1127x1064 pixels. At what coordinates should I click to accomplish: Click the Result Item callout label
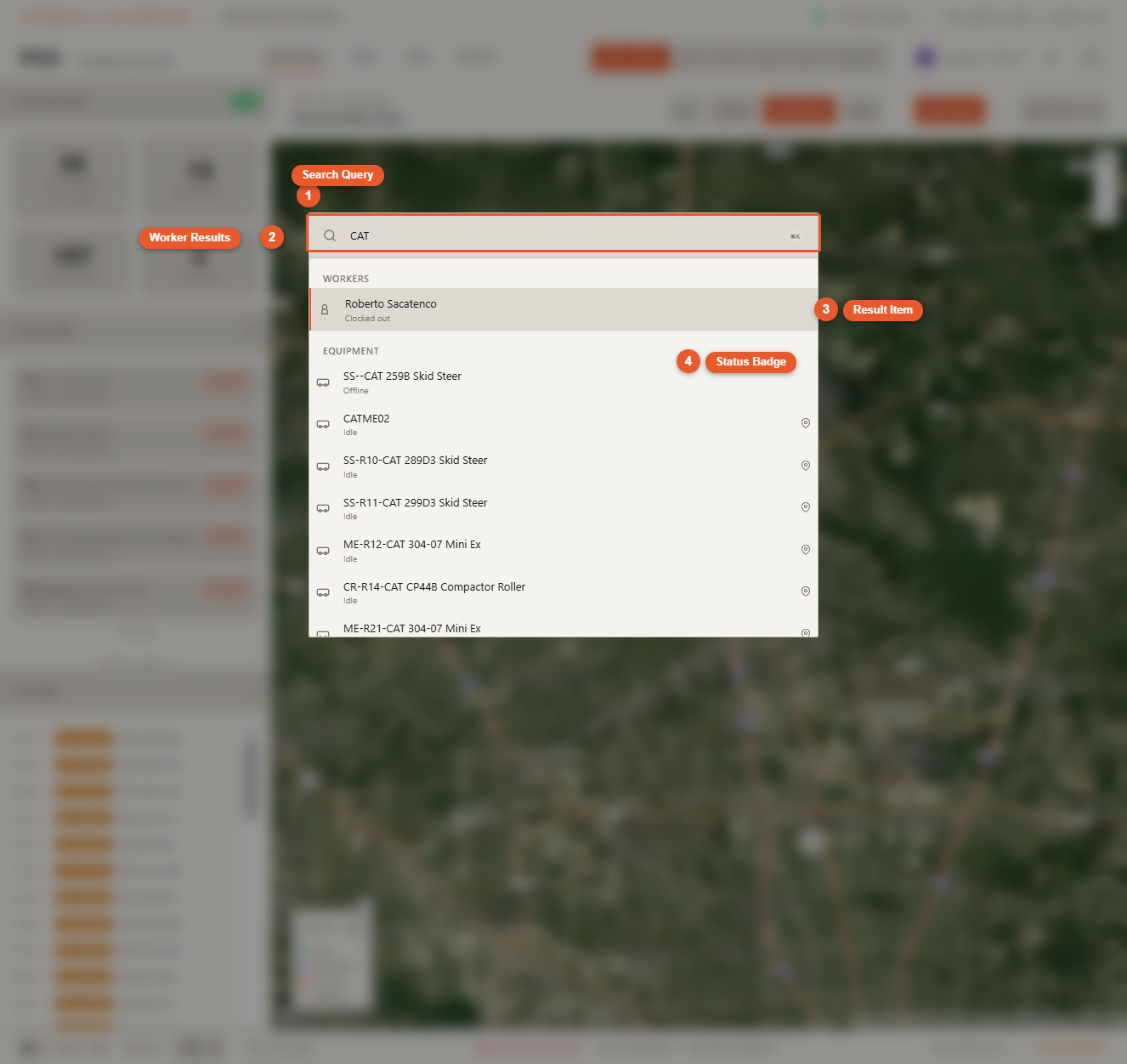[x=883, y=310]
